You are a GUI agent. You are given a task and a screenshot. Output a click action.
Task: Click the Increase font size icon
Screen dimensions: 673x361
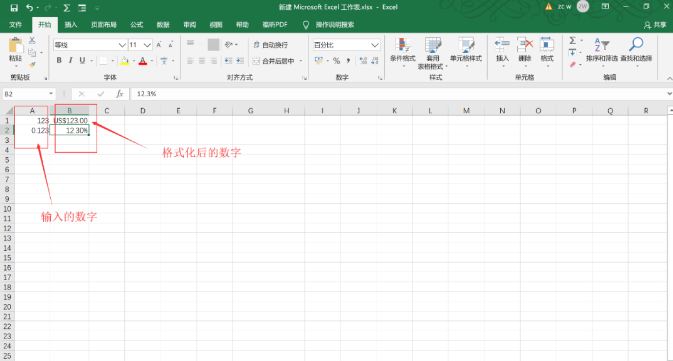[159, 45]
